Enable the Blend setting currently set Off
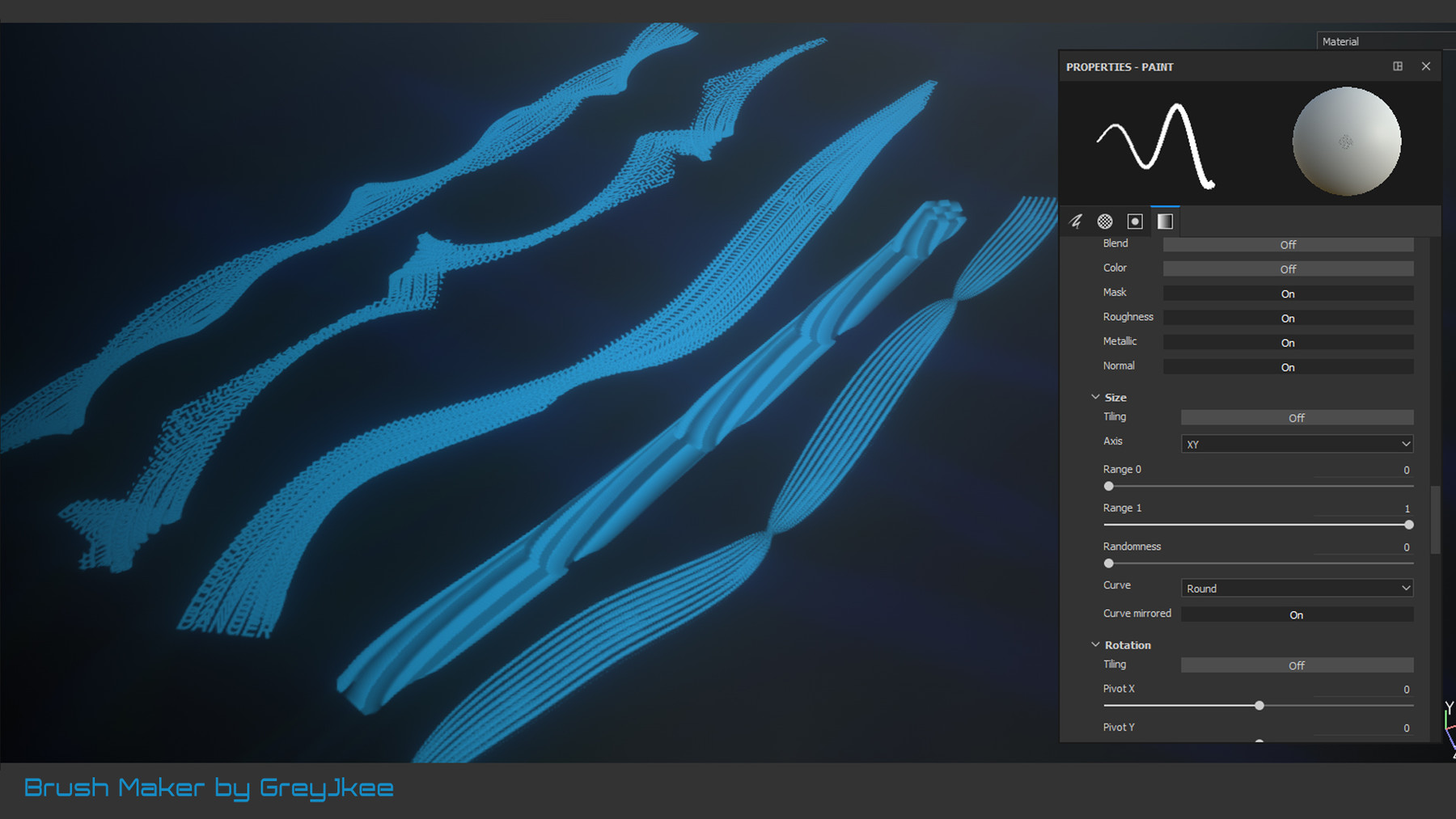Screen dimensions: 1456x819 pos(1288,244)
